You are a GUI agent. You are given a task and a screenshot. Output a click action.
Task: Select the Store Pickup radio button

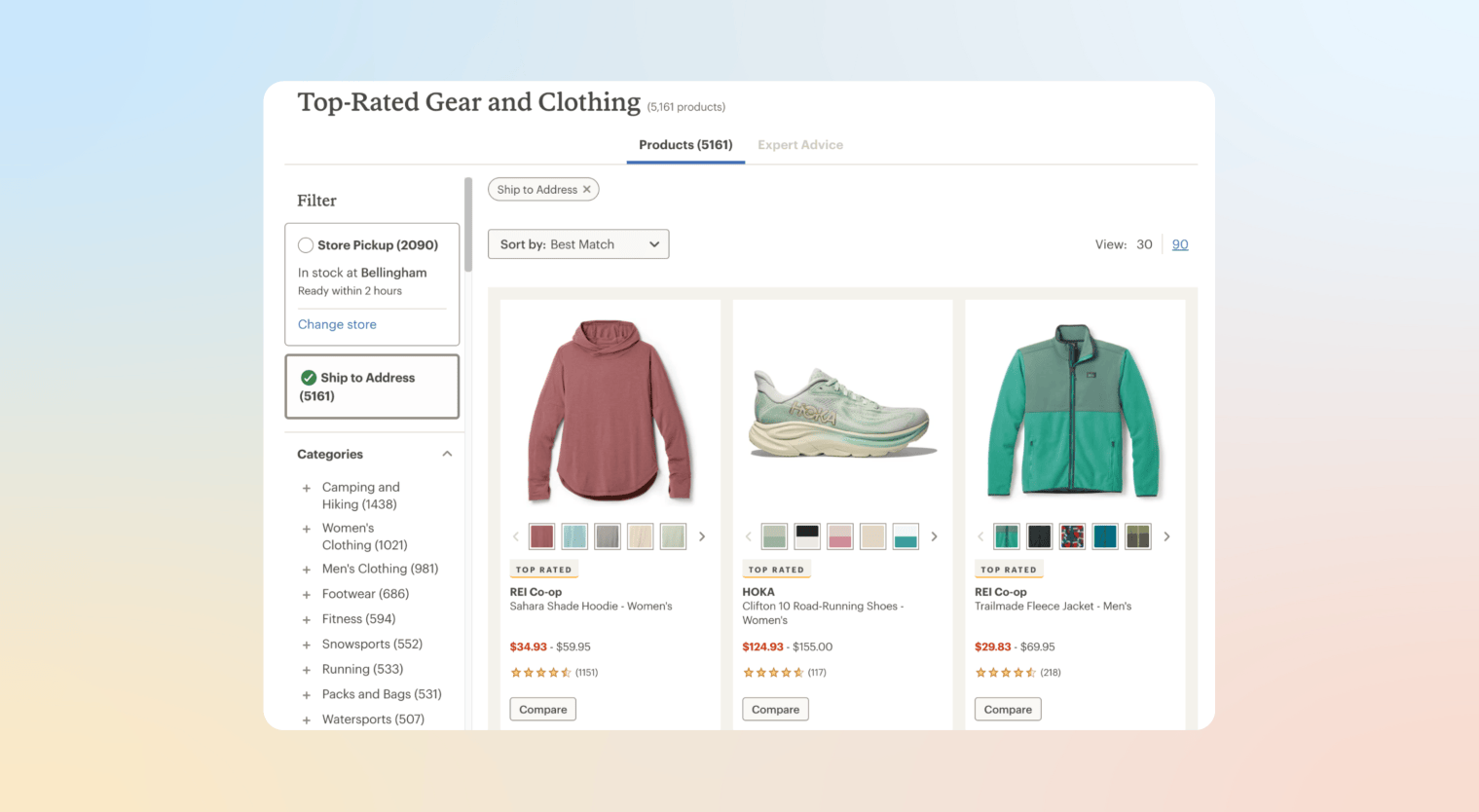point(306,244)
